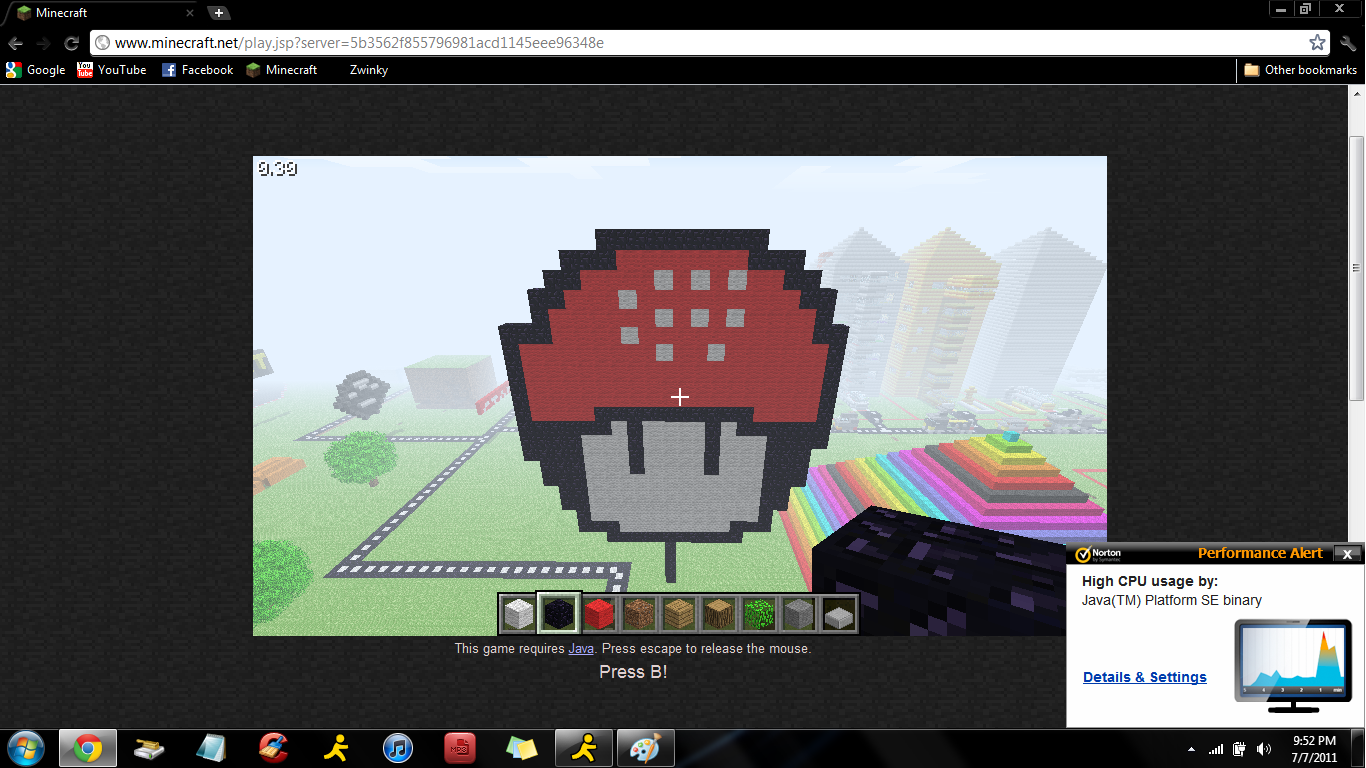Show hidden system tray icons
The width and height of the screenshot is (1366, 768).
1190,749
